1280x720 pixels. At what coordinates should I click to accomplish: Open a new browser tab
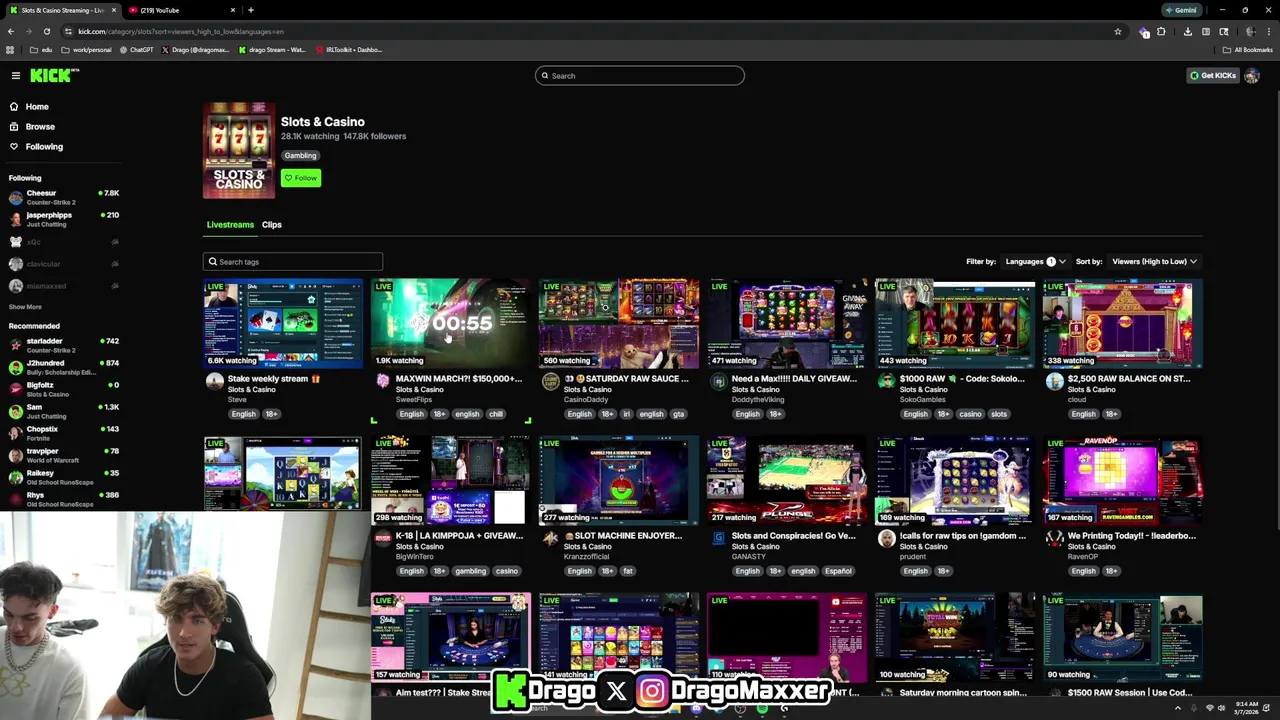251,10
